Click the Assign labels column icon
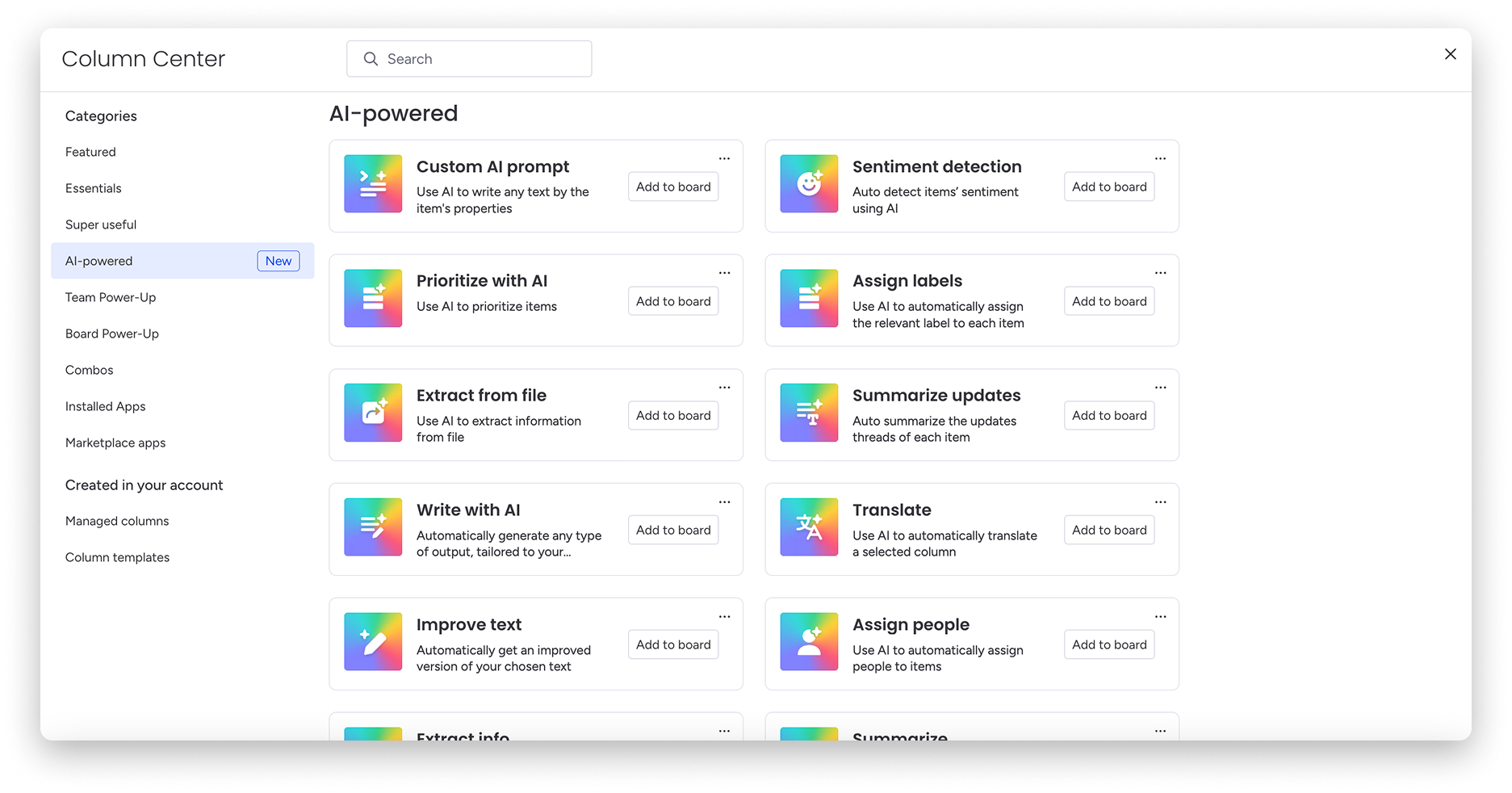This screenshot has width=1512, height=793. point(809,299)
